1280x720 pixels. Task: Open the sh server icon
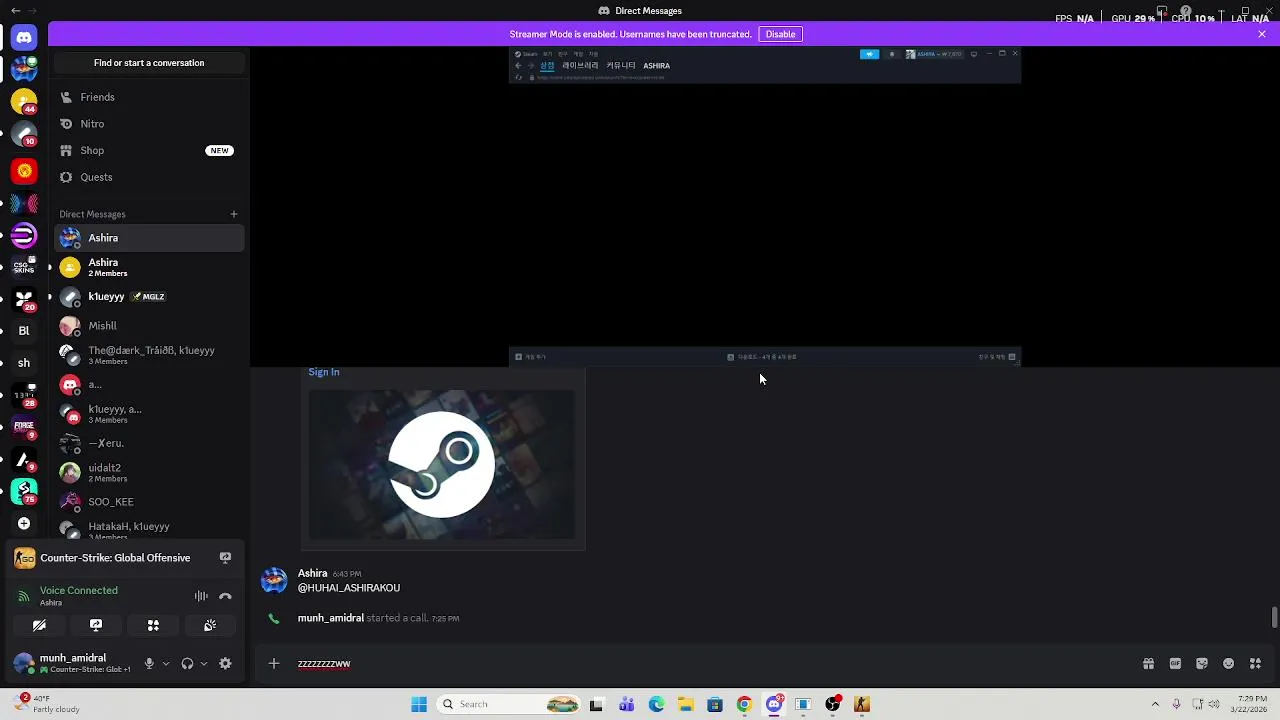point(24,363)
